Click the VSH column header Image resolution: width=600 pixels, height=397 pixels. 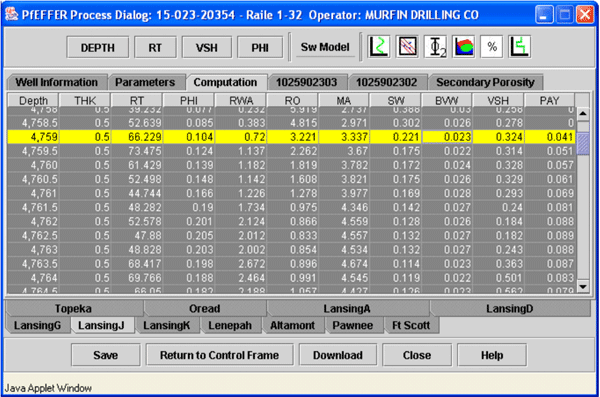tap(498, 101)
